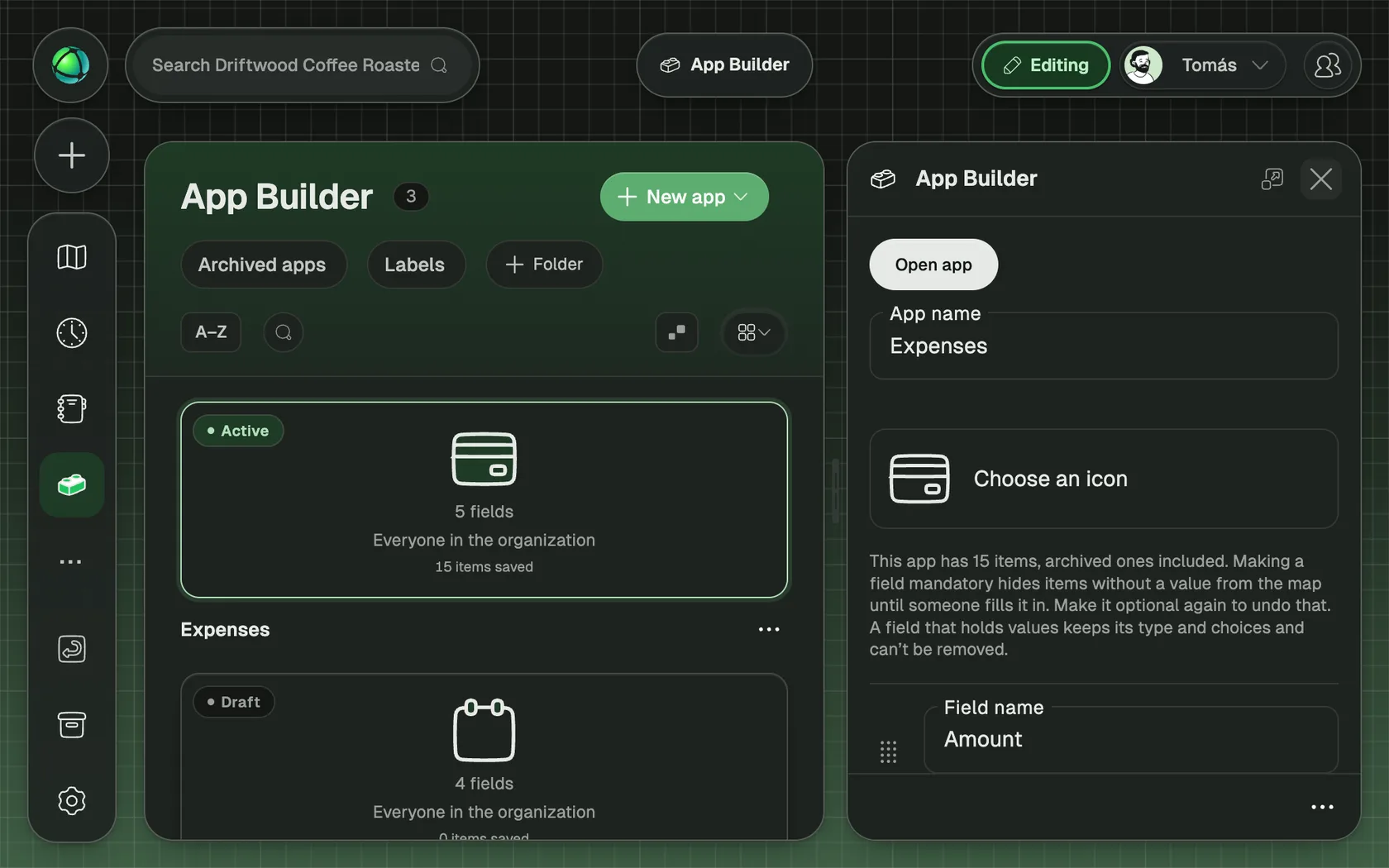The image size is (1389, 868).
Task: Close the App Builder side panel
Action: tap(1320, 179)
